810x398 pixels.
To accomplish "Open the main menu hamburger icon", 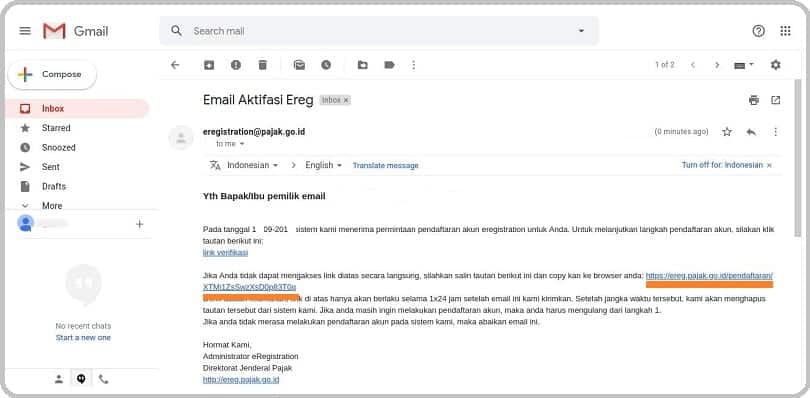I will [25, 31].
